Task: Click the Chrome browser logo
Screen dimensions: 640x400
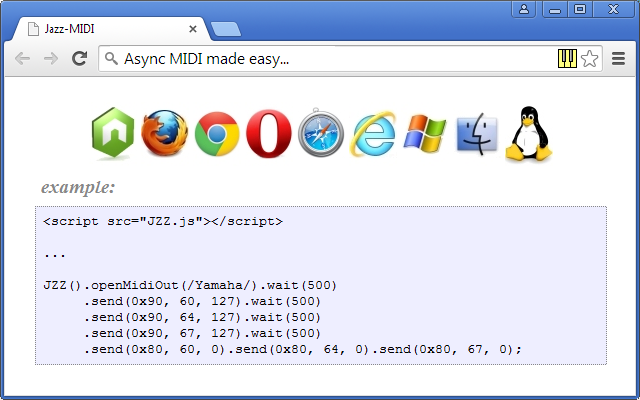Action: [217, 134]
